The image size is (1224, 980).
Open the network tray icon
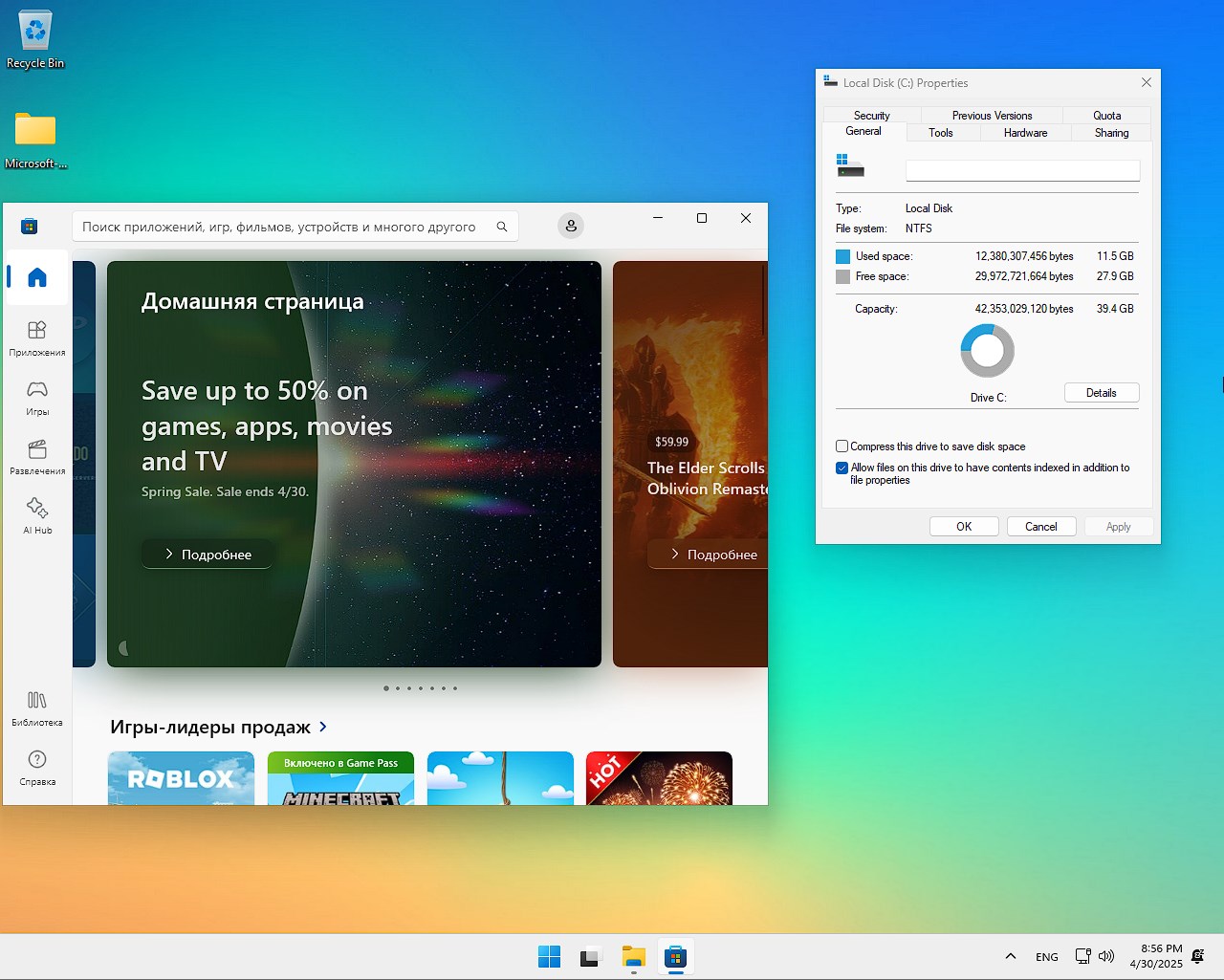(1082, 956)
